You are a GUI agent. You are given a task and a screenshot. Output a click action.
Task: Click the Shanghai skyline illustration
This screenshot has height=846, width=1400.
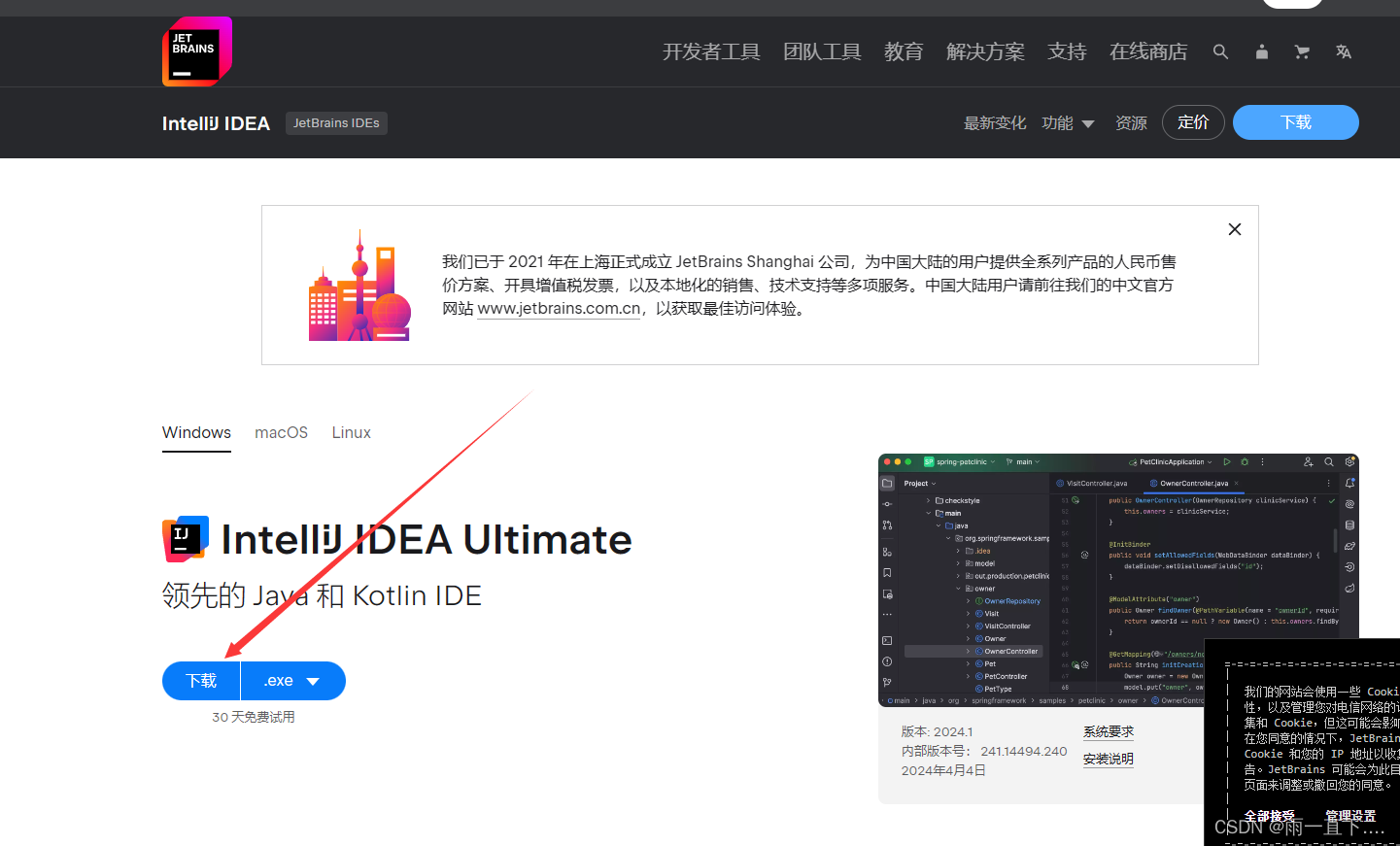point(359,286)
